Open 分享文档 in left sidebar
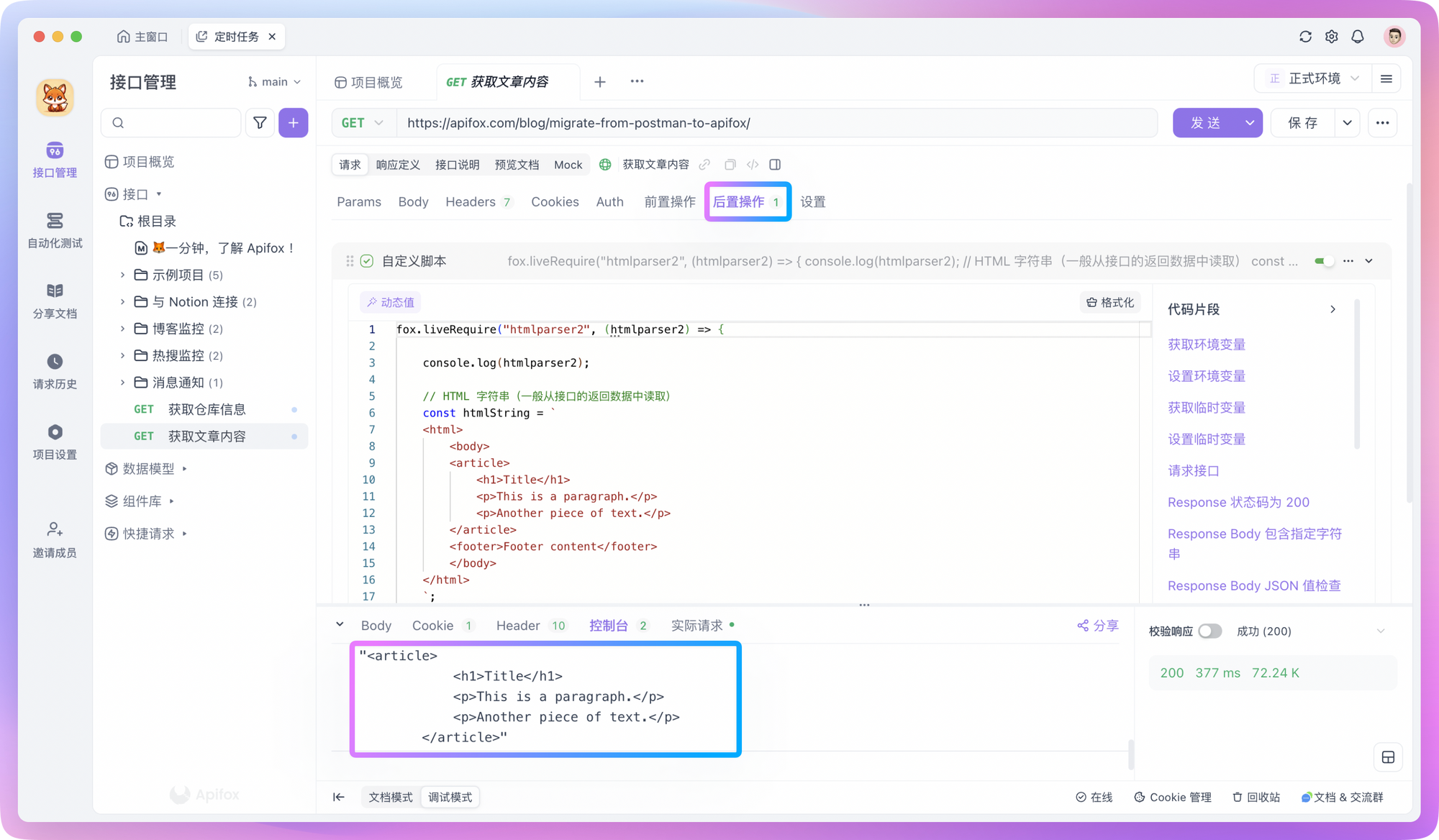The width and height of the screenshot is (1439, 840). coord(55,301)
